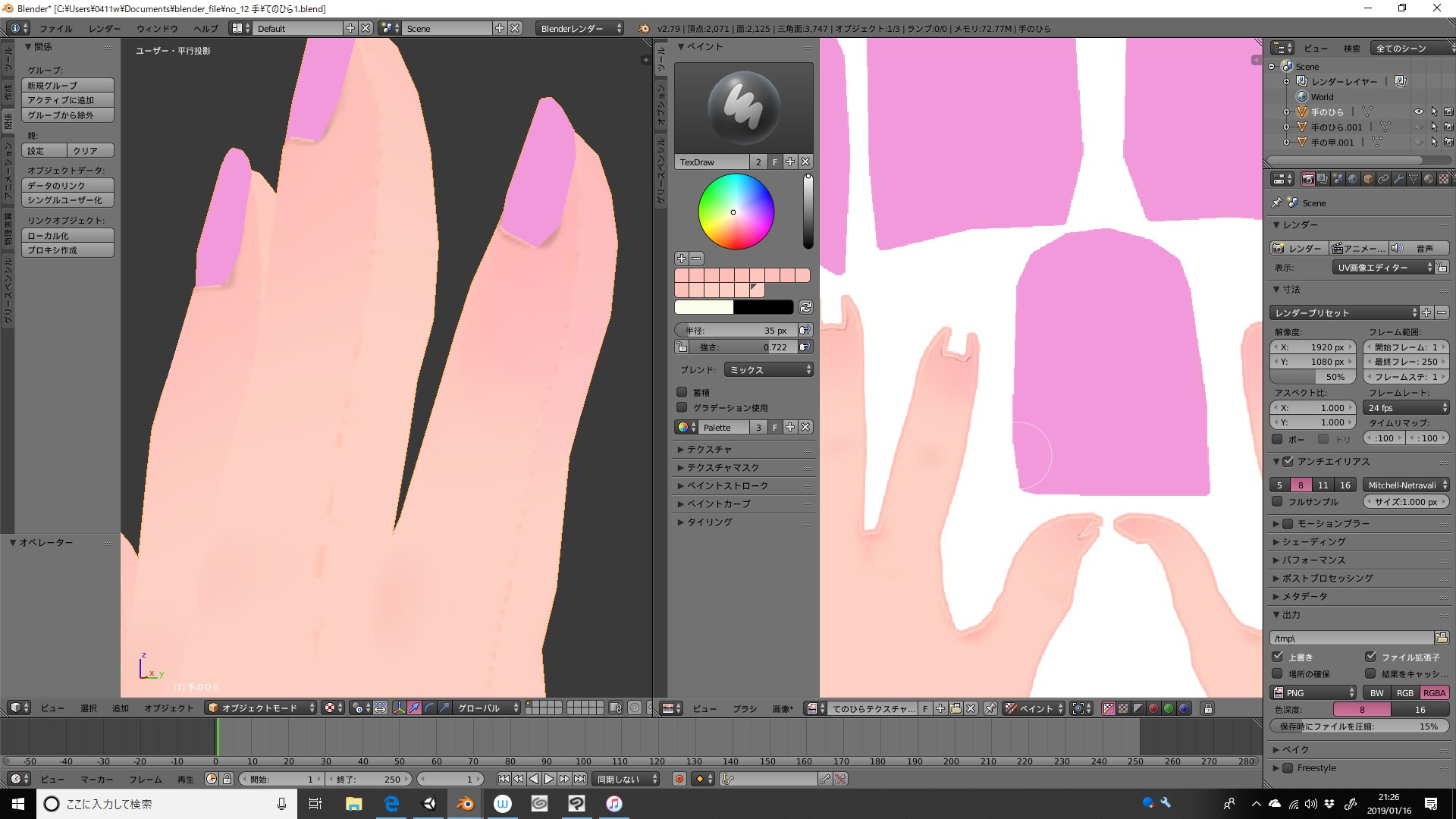Image resolution: width=1456 pixels, height=819 pixels.
Task: Open the Texture properties tab checker icon
Action: point(1444,179)
